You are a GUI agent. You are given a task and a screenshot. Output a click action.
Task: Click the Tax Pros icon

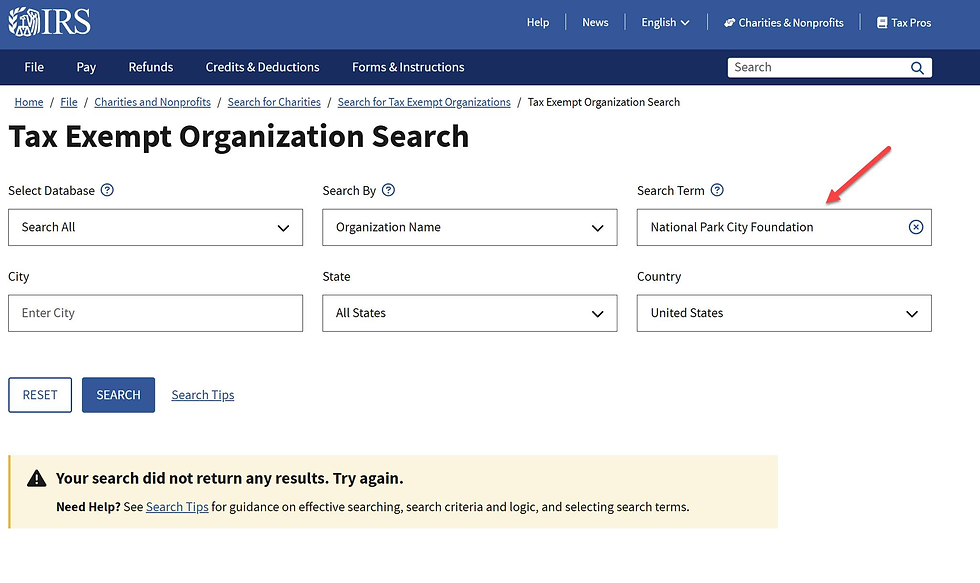click(881, 22)
